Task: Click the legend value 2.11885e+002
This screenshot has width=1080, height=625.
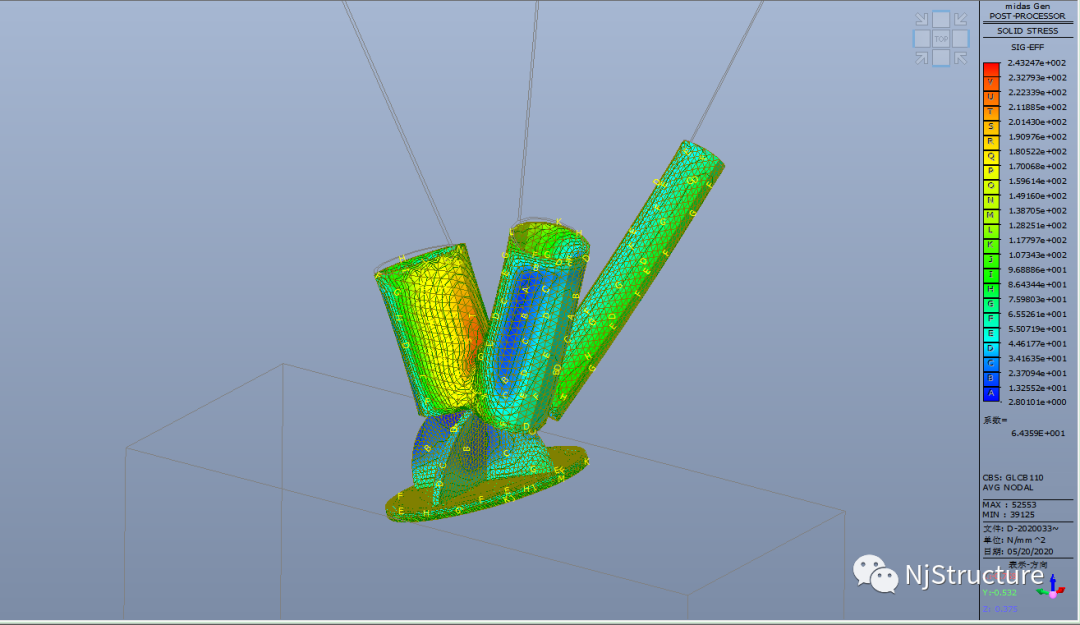Action: tap(1037, 107)
